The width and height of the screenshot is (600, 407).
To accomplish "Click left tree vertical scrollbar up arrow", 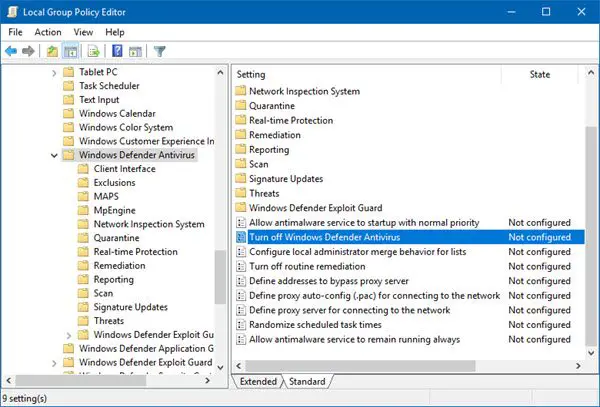I will 220,72.
